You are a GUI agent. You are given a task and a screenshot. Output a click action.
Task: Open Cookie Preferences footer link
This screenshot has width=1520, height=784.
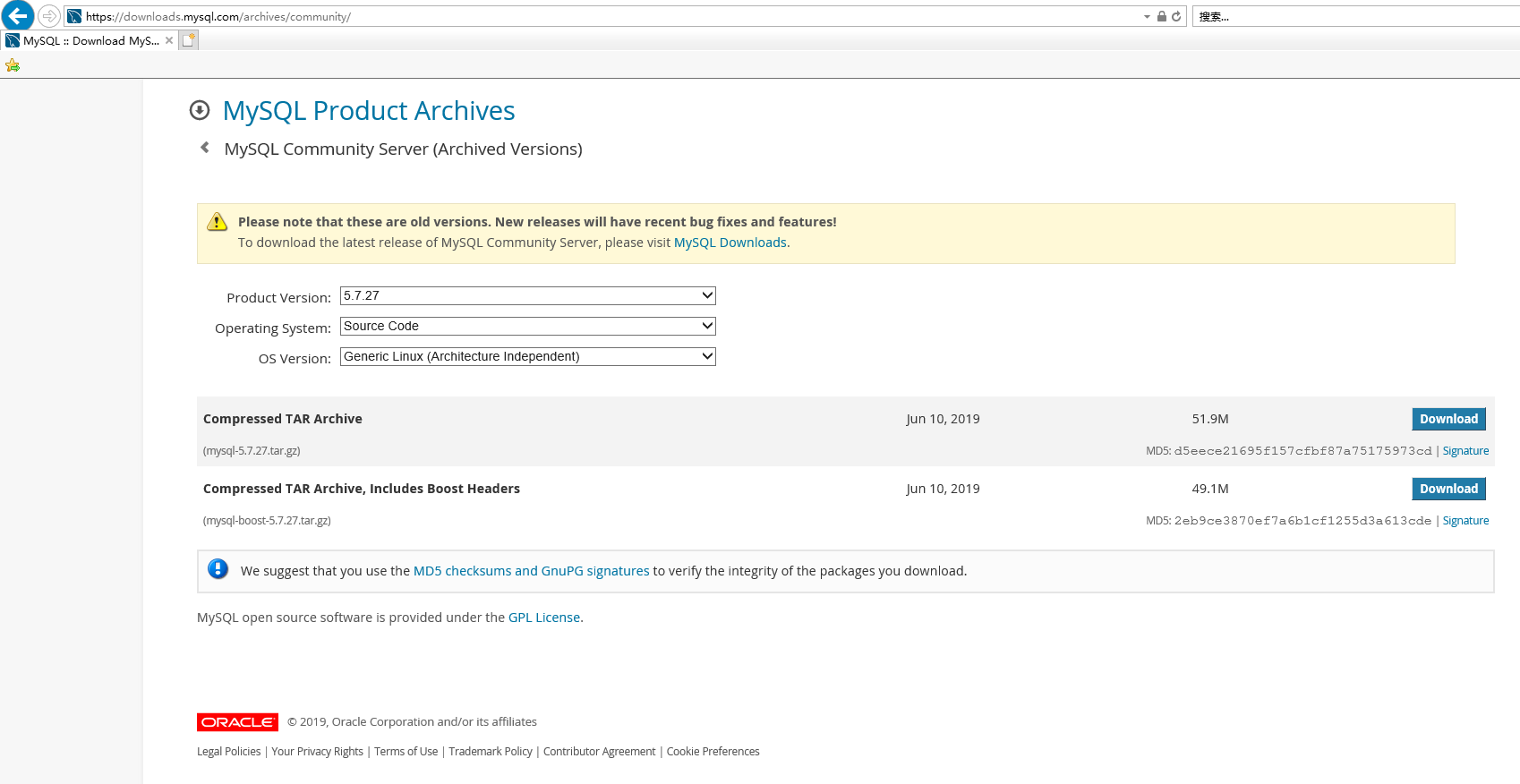[713, 752]
